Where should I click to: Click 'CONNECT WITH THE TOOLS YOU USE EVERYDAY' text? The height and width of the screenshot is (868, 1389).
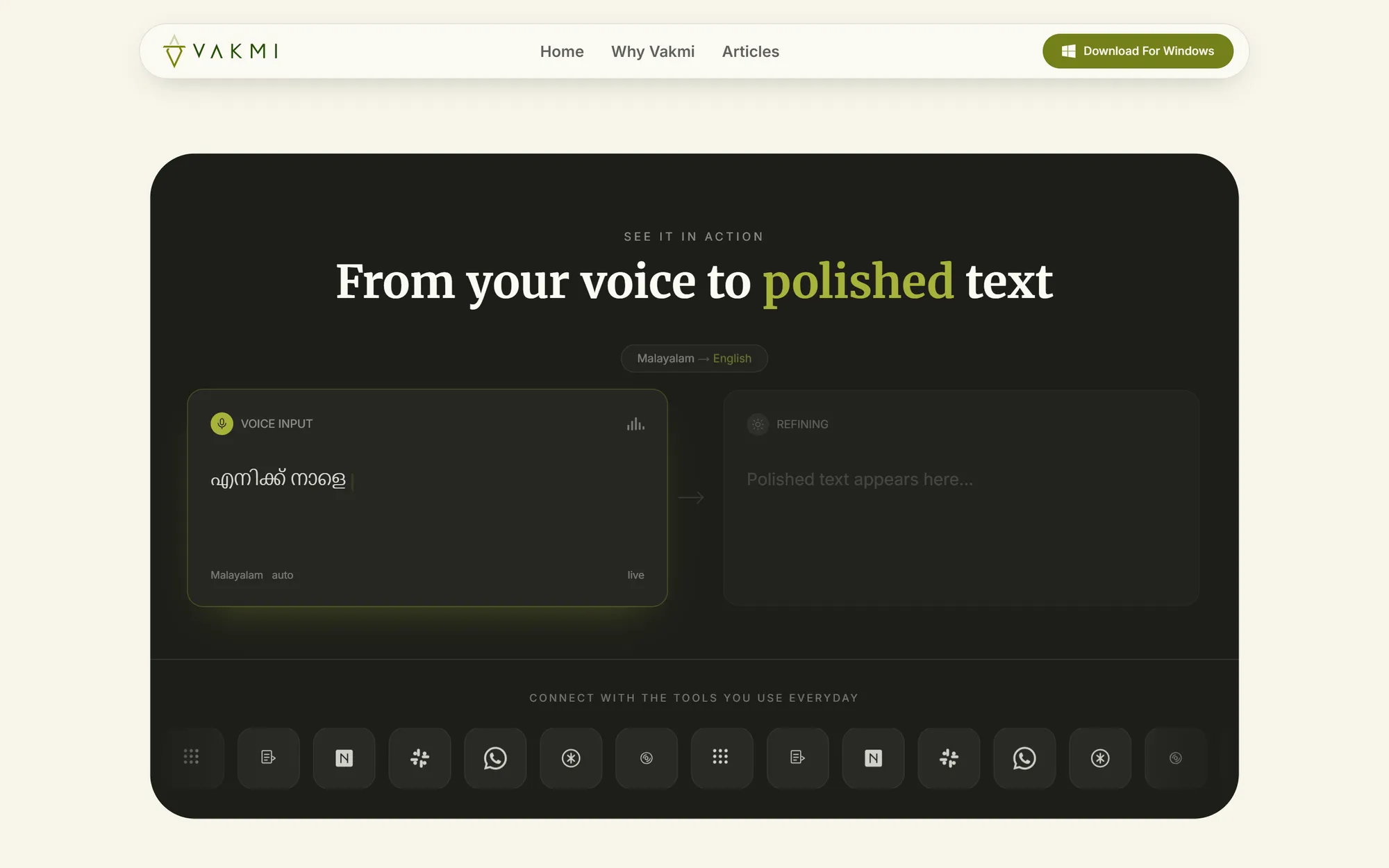pos(694,698)
